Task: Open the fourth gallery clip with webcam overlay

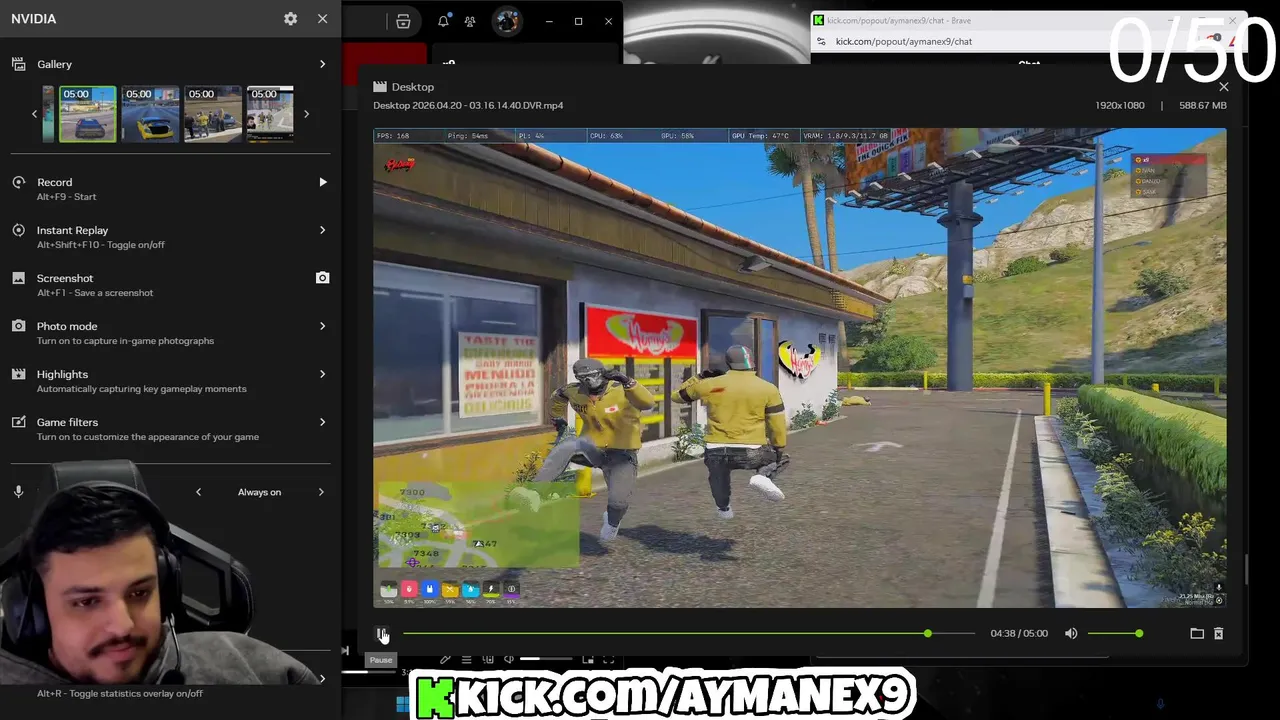Action: (270, 114)
